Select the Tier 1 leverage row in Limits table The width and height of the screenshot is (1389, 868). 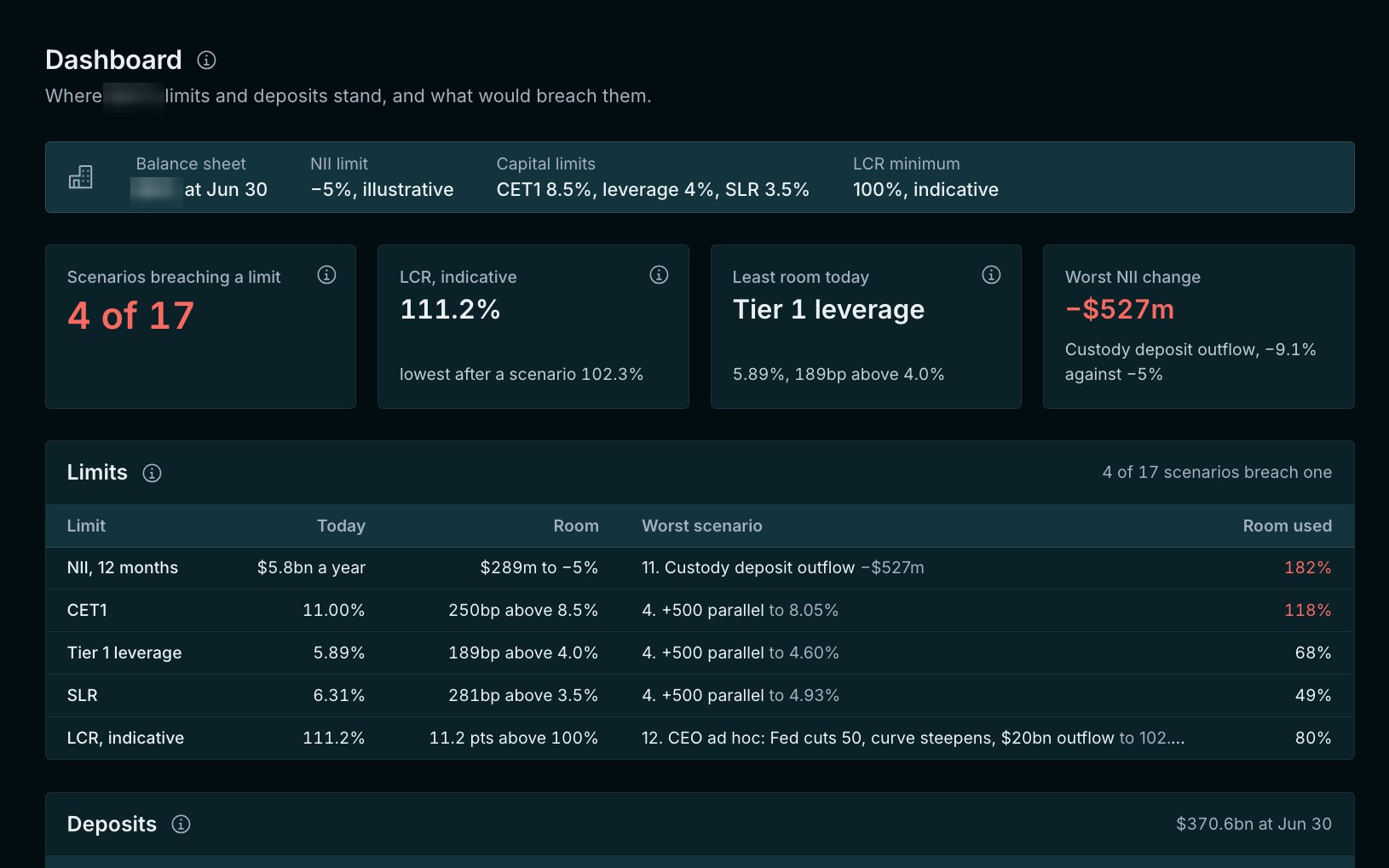(700, 652)
